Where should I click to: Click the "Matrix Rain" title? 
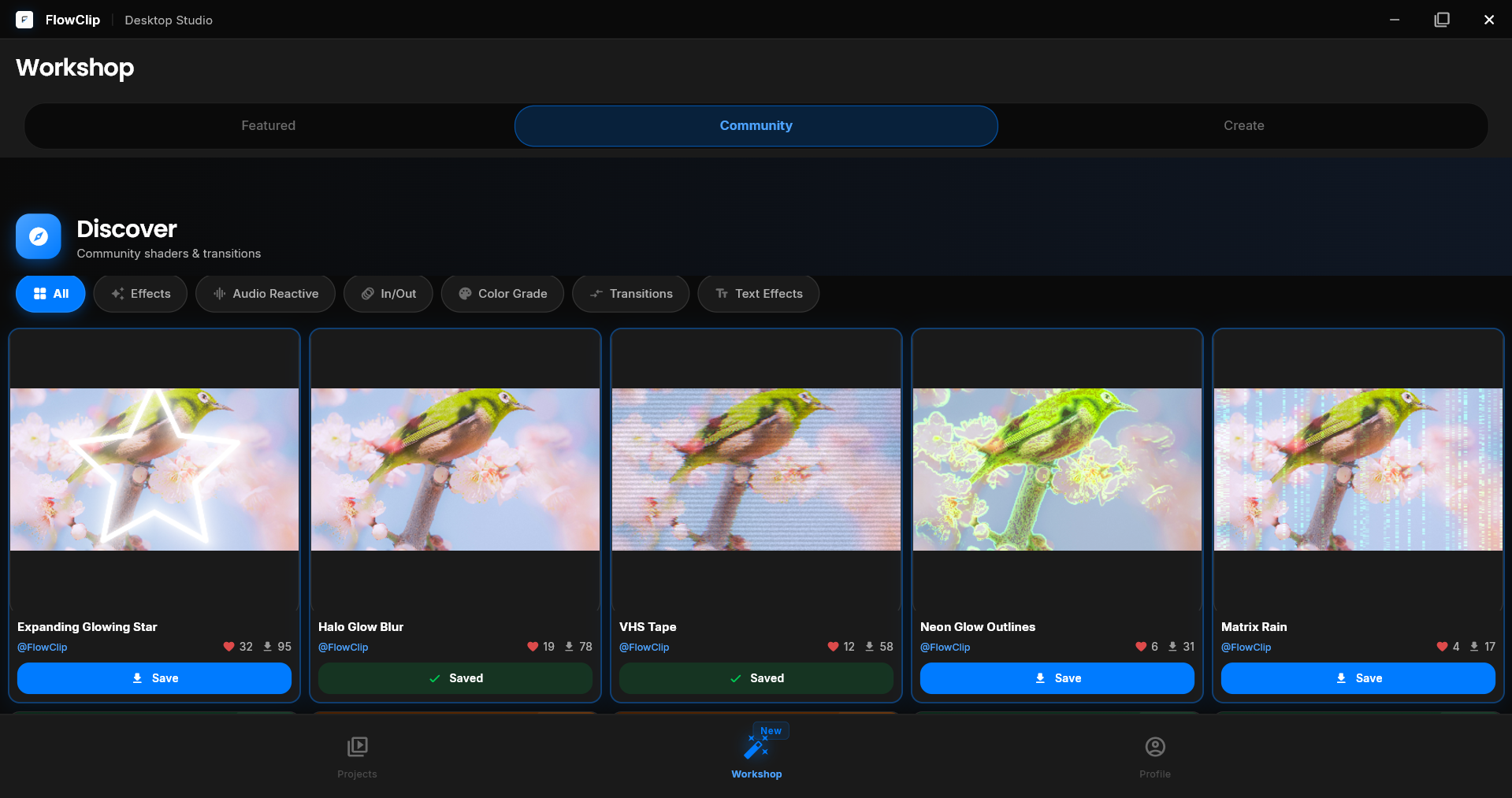[x=1254, y=627]
